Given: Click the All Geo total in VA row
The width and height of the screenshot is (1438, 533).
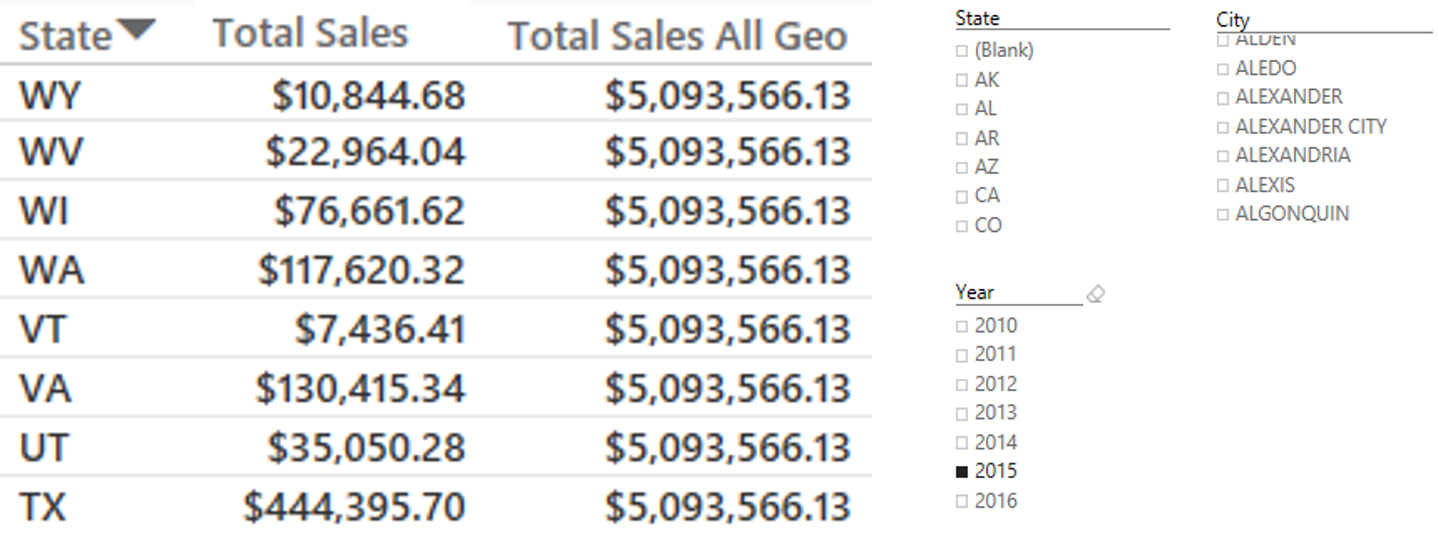Looking at the screenshot, I should coord(728,388).
